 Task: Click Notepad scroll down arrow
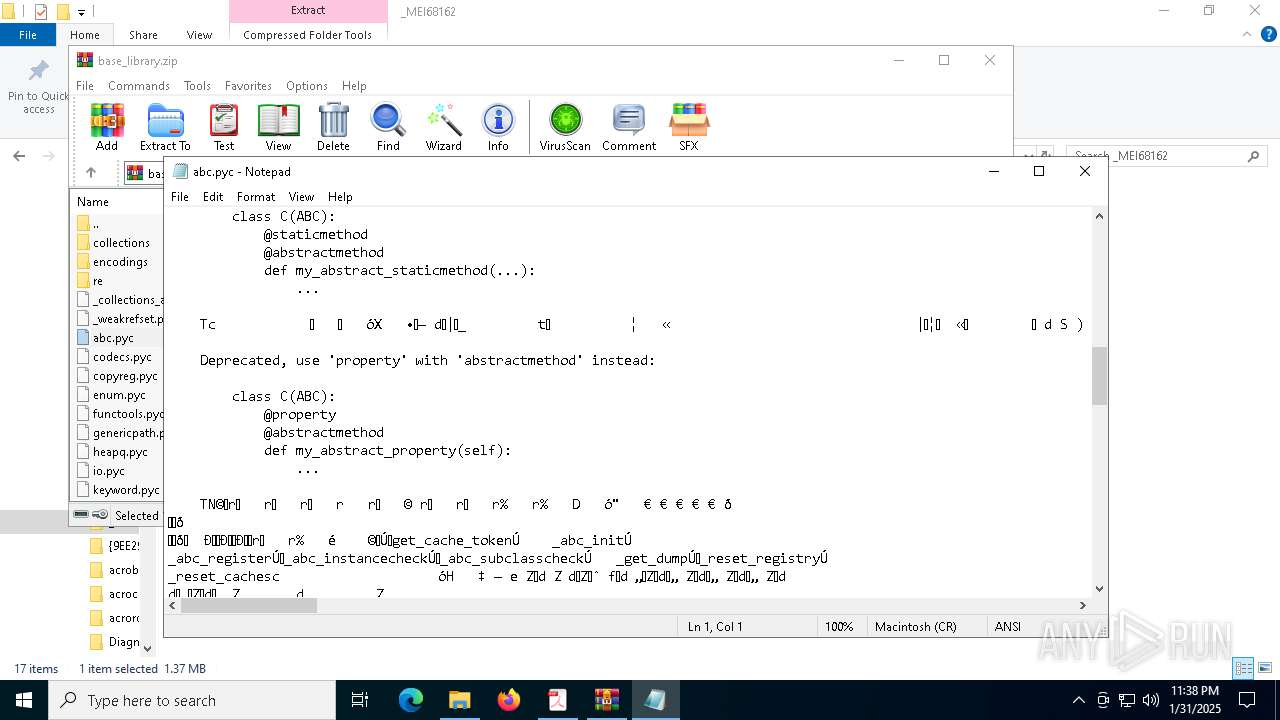pyautogui.click(x=1099, y=589)
